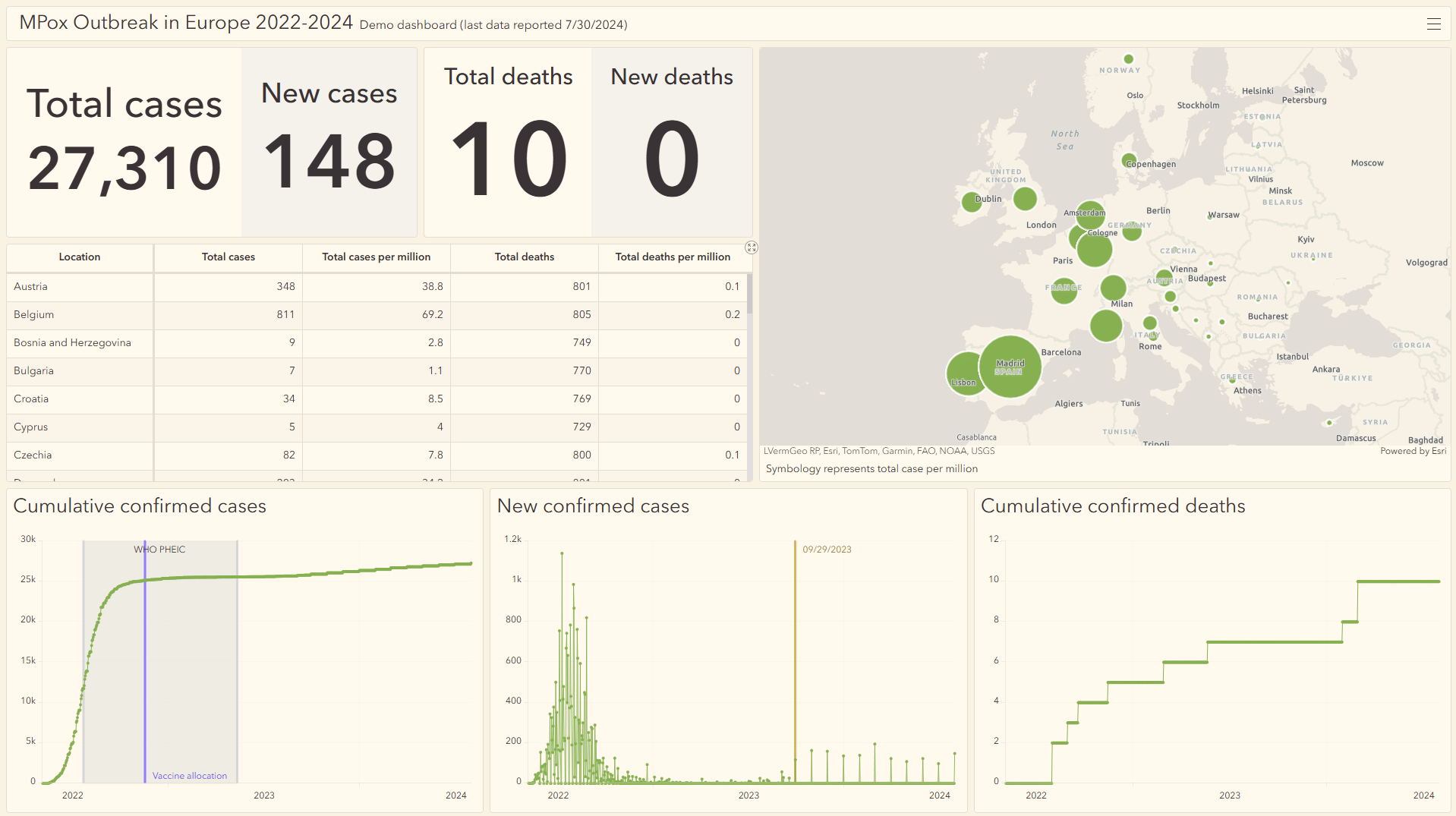Sort the table by Total cases column
Screen dimensions: 1456x816
[x=228, y=257]
